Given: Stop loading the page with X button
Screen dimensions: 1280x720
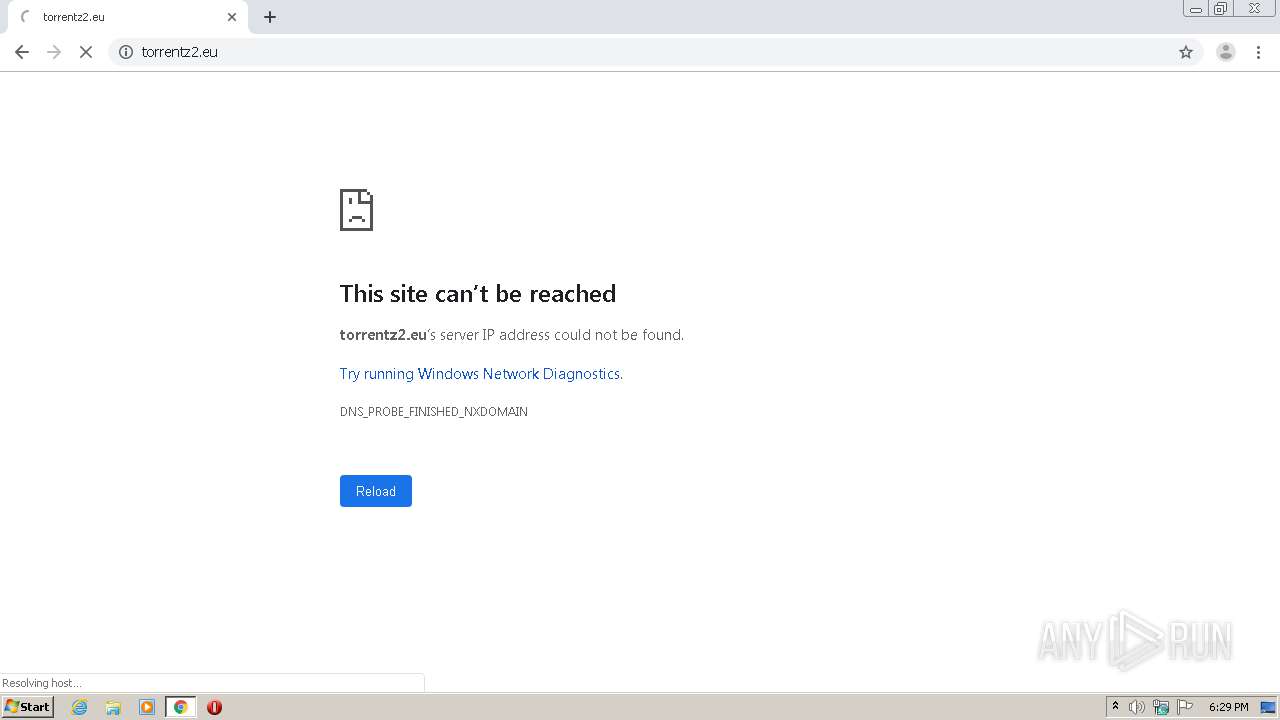Looking at the screenshot, I should 86,52.
